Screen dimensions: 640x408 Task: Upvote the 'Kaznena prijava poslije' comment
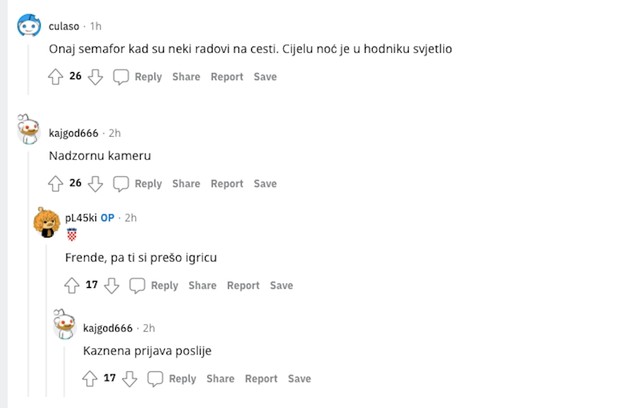coord(90,379)
